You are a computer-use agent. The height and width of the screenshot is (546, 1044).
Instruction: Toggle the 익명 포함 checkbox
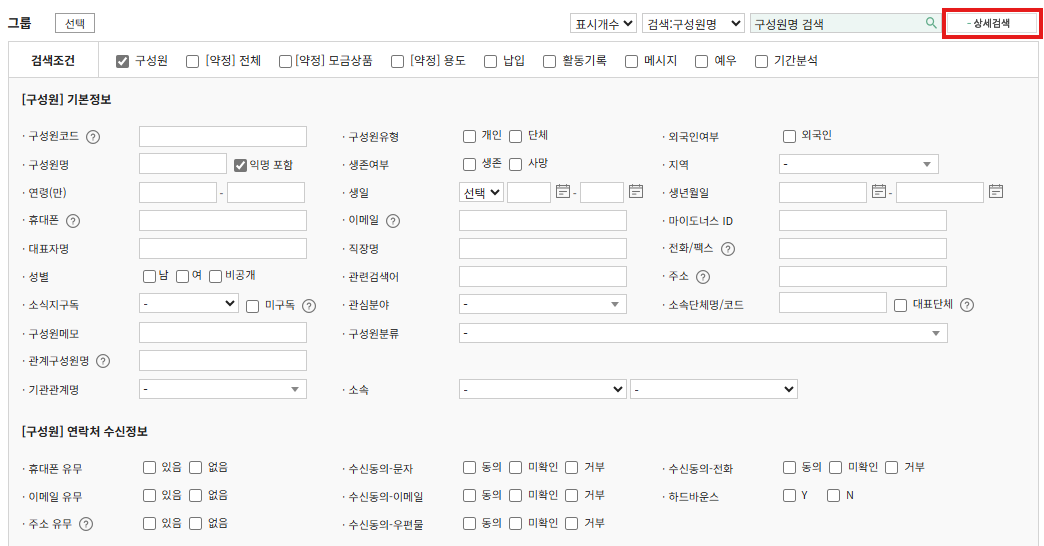coord(240,164)
